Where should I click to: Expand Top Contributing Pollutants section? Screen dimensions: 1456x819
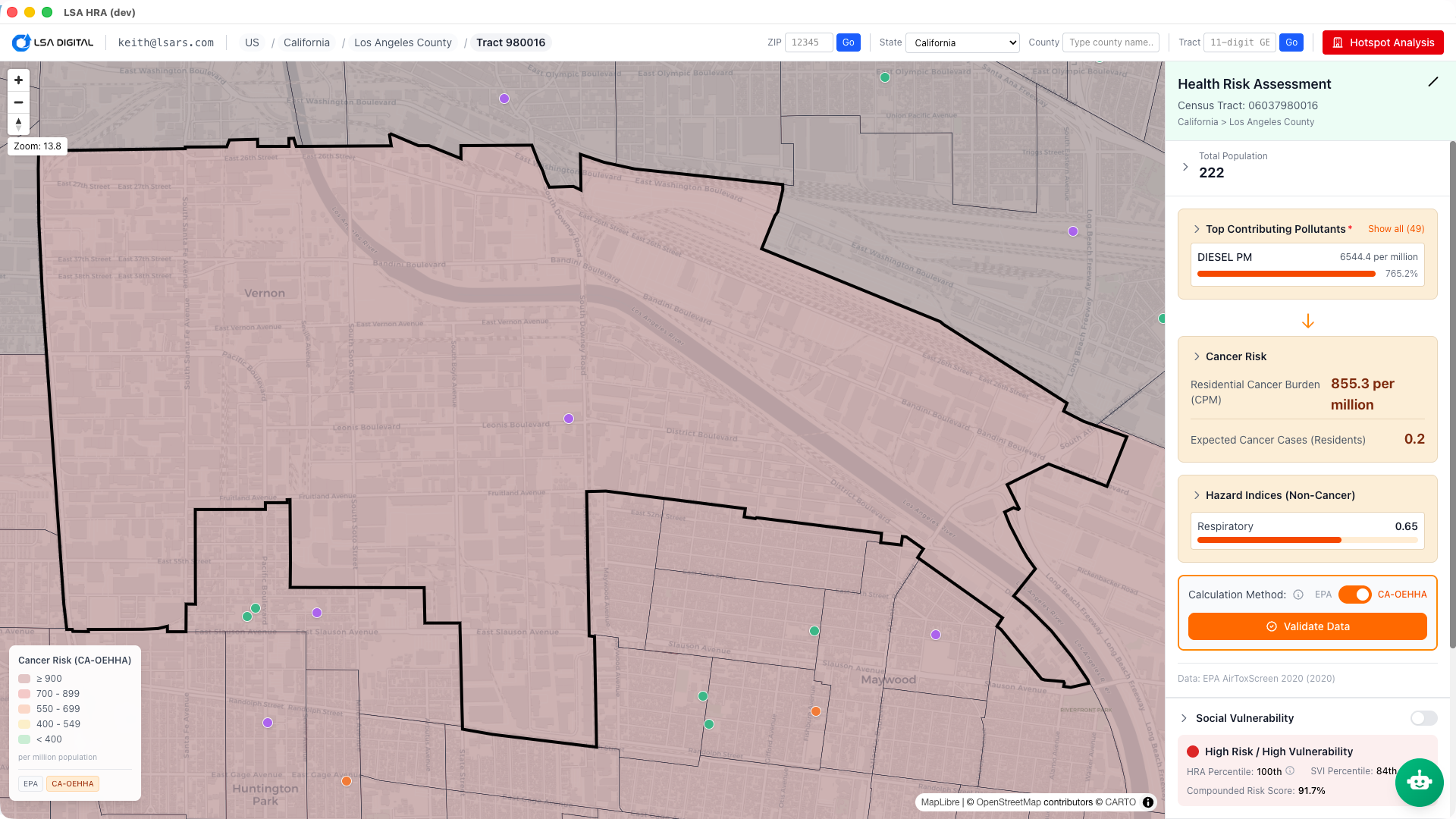click(x=1197, y=229)
